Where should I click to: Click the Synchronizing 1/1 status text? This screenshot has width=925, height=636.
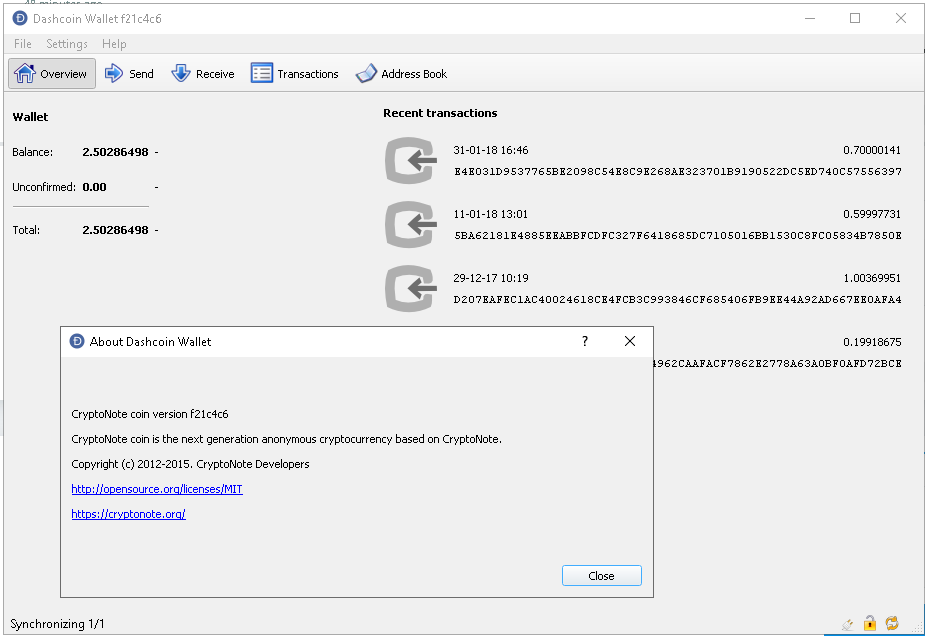[x=57, y=624]
